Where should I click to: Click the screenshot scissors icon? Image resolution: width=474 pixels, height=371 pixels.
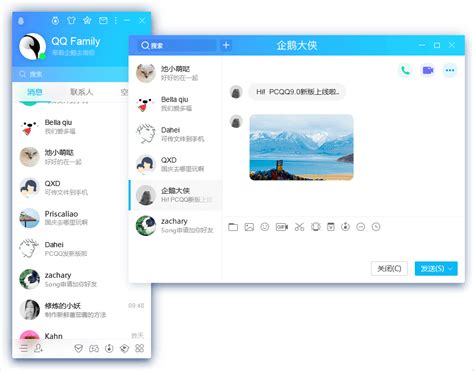point(299,227)
